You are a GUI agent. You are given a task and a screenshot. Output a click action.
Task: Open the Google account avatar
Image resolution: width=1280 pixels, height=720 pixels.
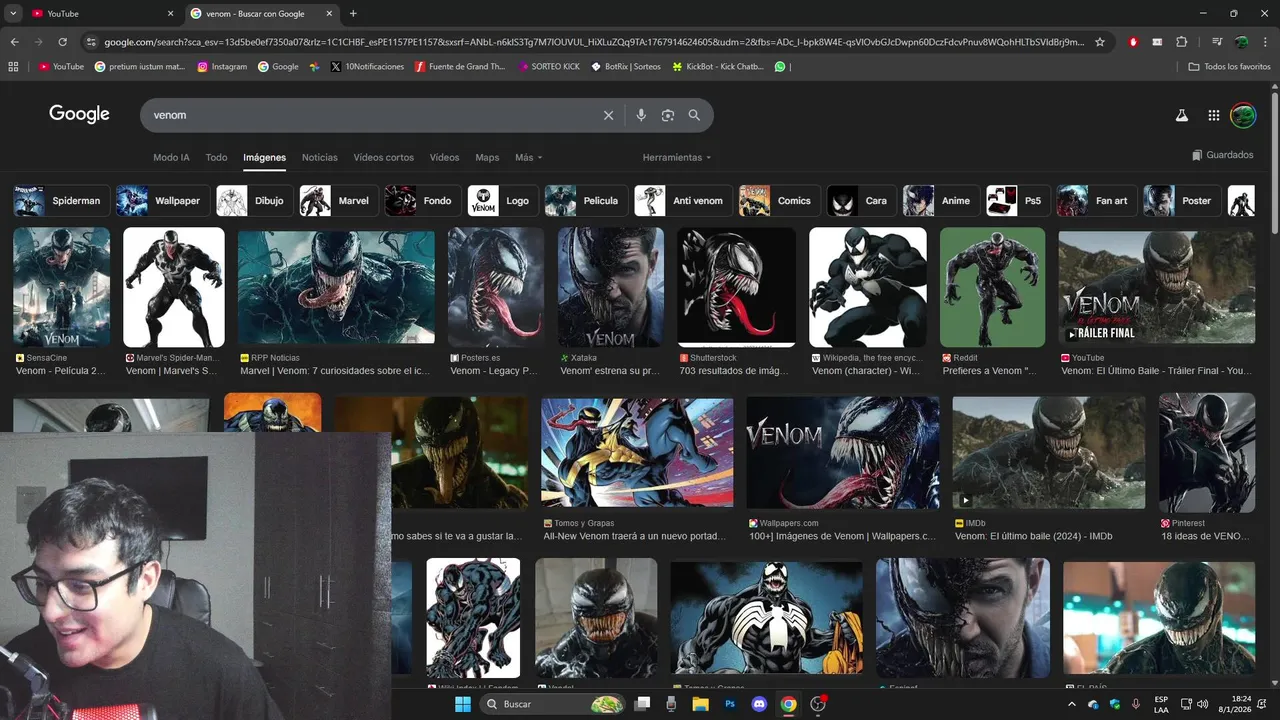coord(1243,115)
